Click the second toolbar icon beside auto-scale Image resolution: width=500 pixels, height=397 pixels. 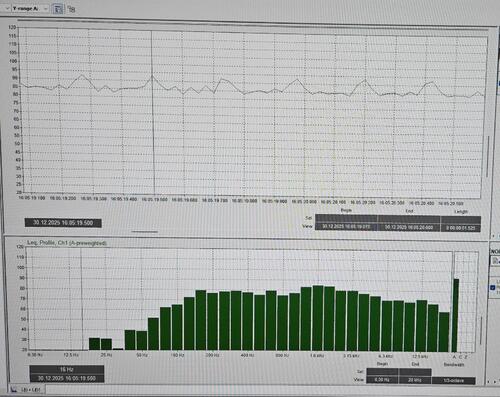coord(71,9)
